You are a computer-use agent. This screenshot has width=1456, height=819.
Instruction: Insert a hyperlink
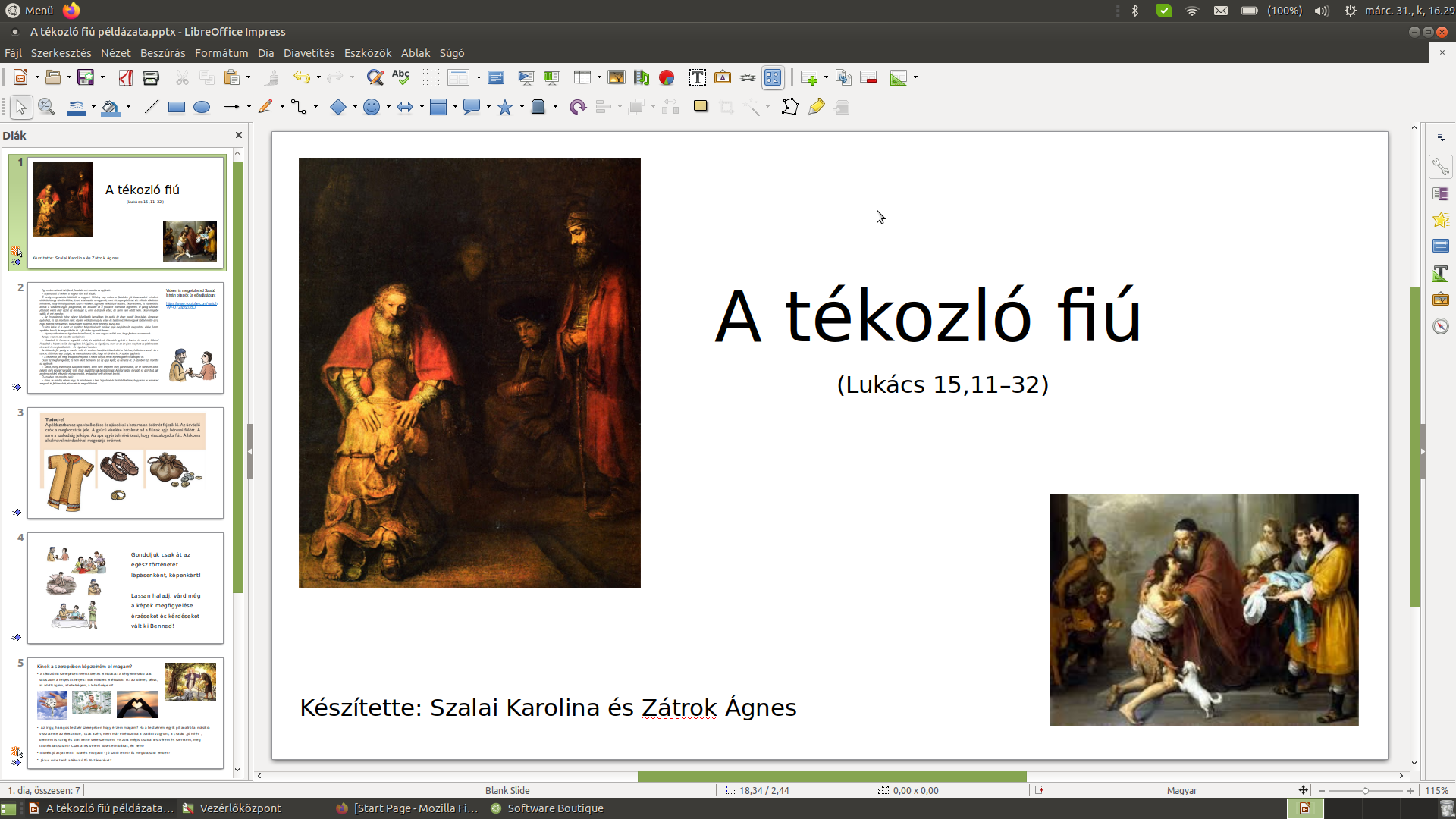pyautogui.click(x=748, y=77)
